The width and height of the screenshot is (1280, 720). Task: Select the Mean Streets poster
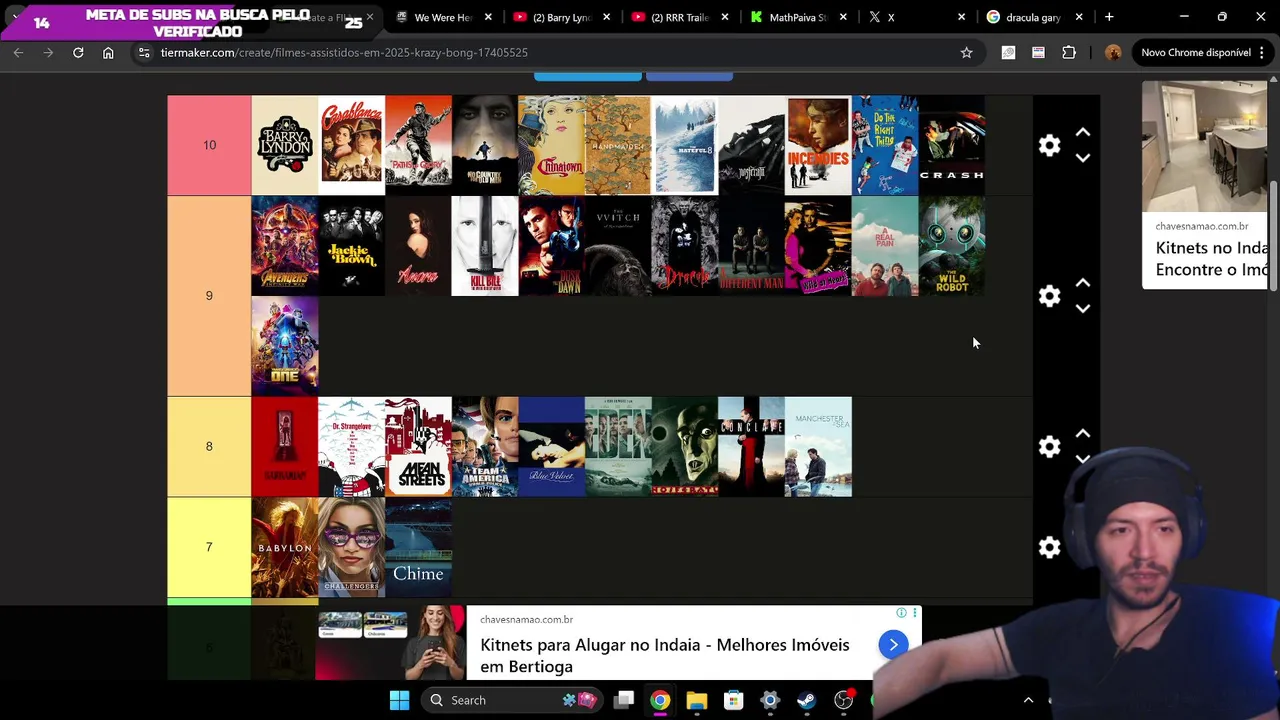[x=418, y=447]
